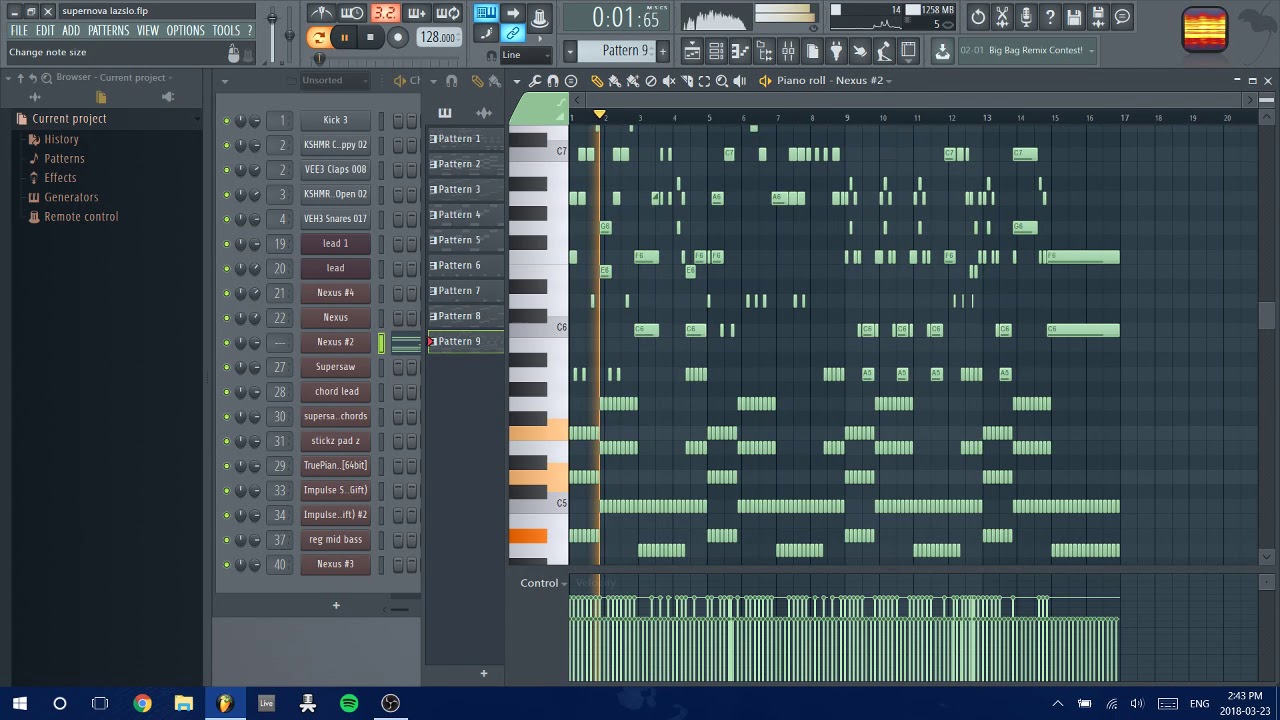1280x720 pixels.
Task: Click the help question mark icon
Action: (1050, 17)
